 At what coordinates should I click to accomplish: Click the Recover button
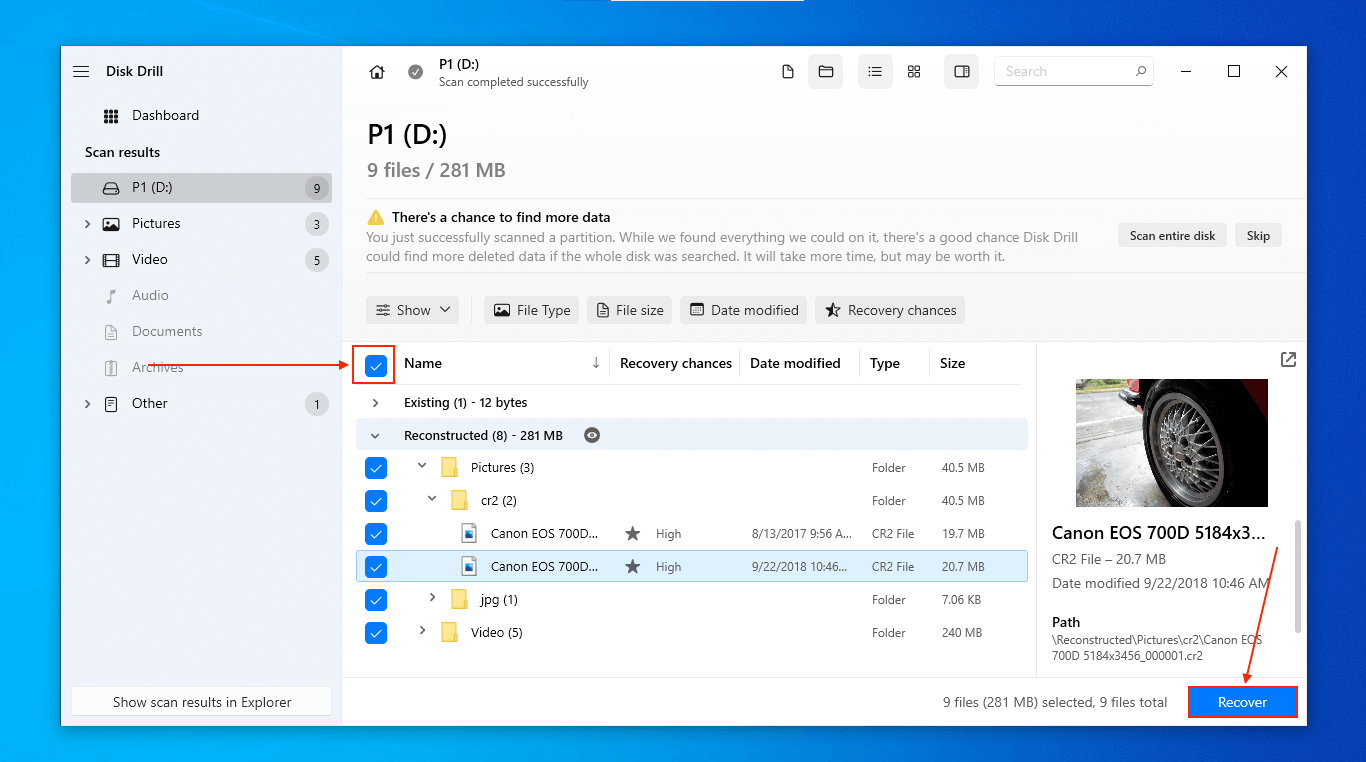pos(1242,702)
